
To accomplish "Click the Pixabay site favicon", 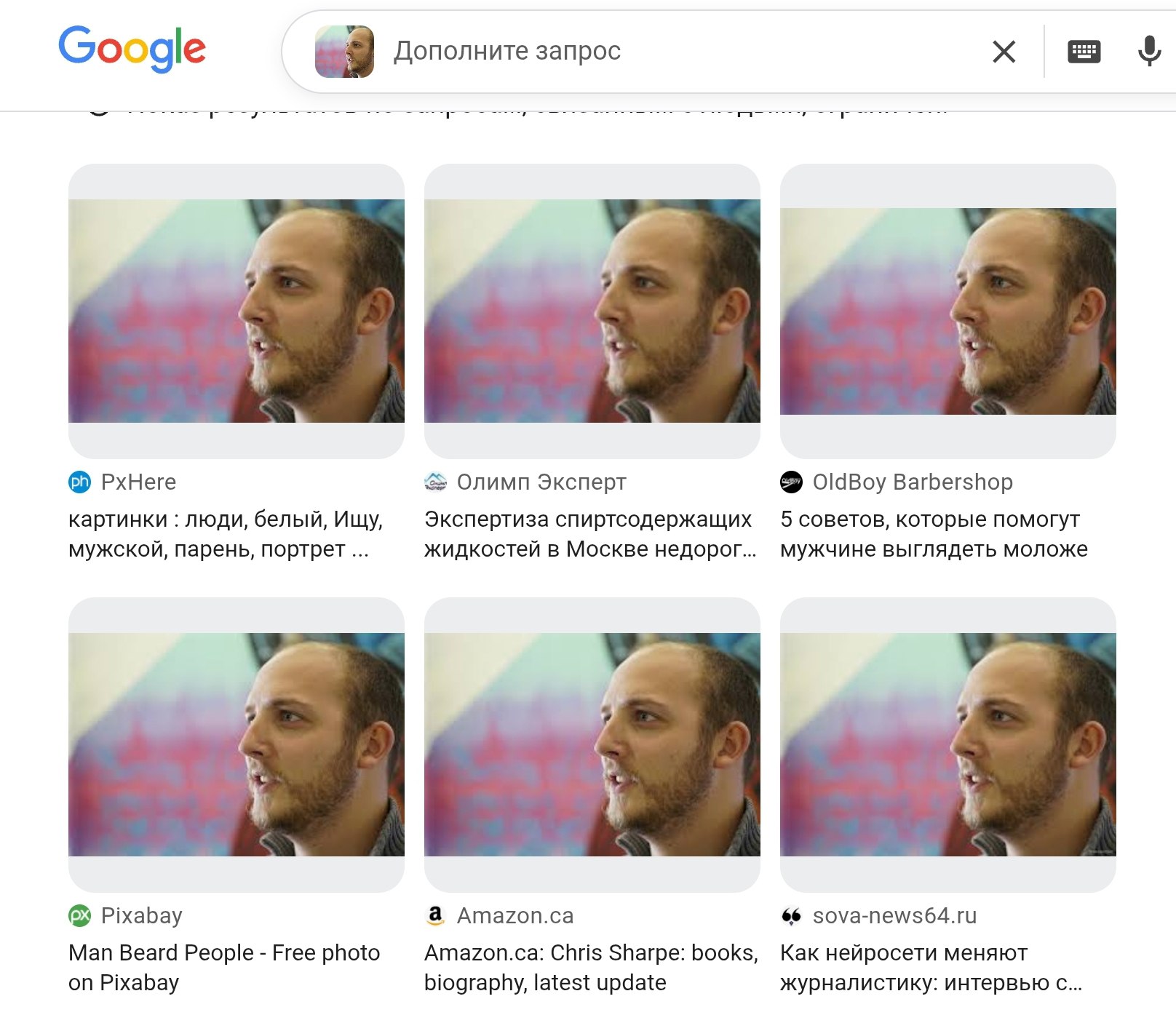I will (x=79, y=915).
